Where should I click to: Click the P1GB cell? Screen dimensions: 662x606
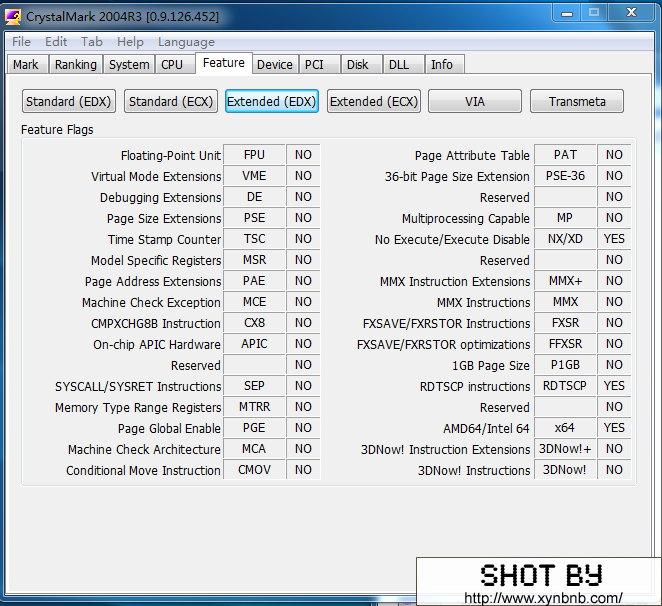pos(565,365)
